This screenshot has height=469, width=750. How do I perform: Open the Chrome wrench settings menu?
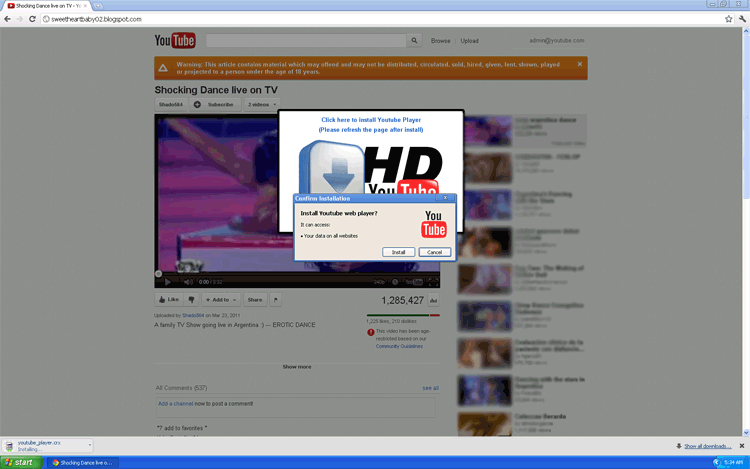742,19
